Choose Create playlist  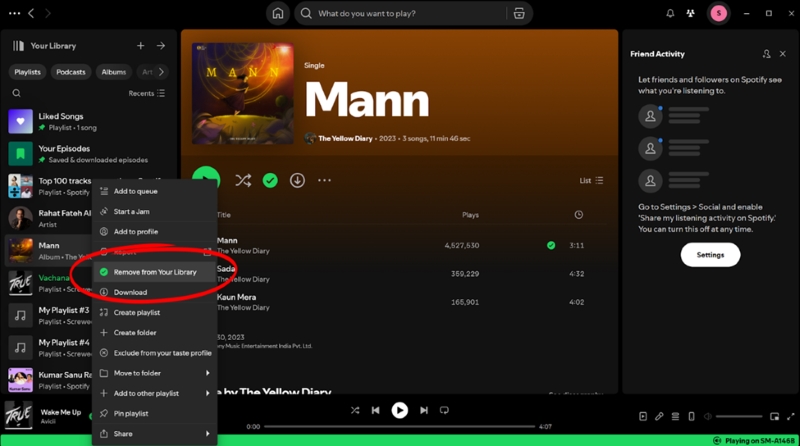tap(155, 312)
